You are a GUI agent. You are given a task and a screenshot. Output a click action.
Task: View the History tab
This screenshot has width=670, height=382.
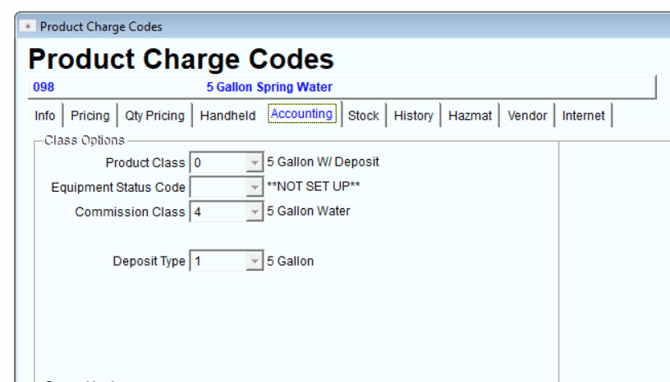[414, 115]
